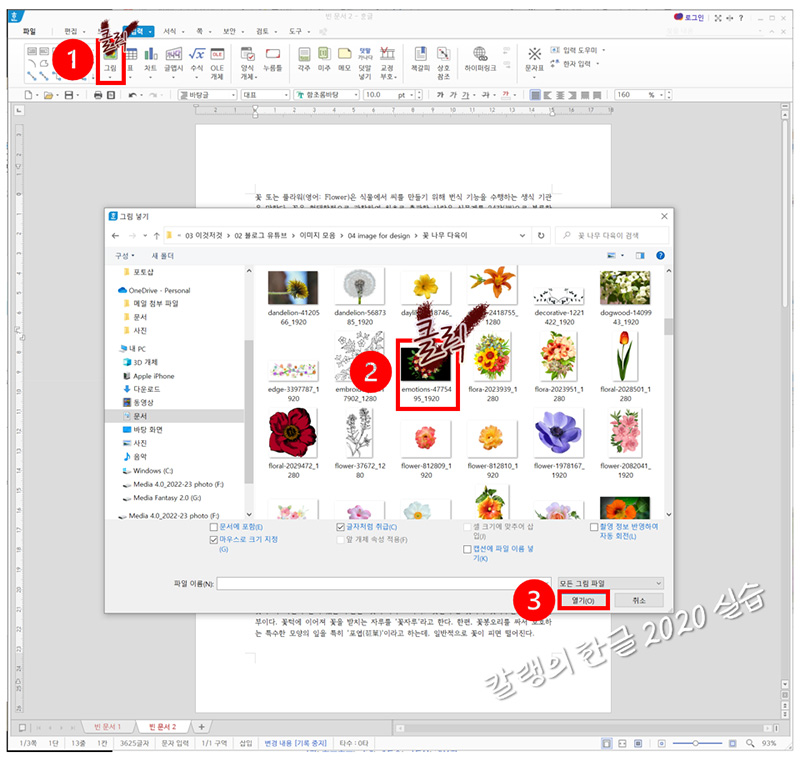Refresh the folder in 그림 넣기 dialog
The height and width of the screenshot is (762, 800).
pyautogui.click(x=541, y=236)
